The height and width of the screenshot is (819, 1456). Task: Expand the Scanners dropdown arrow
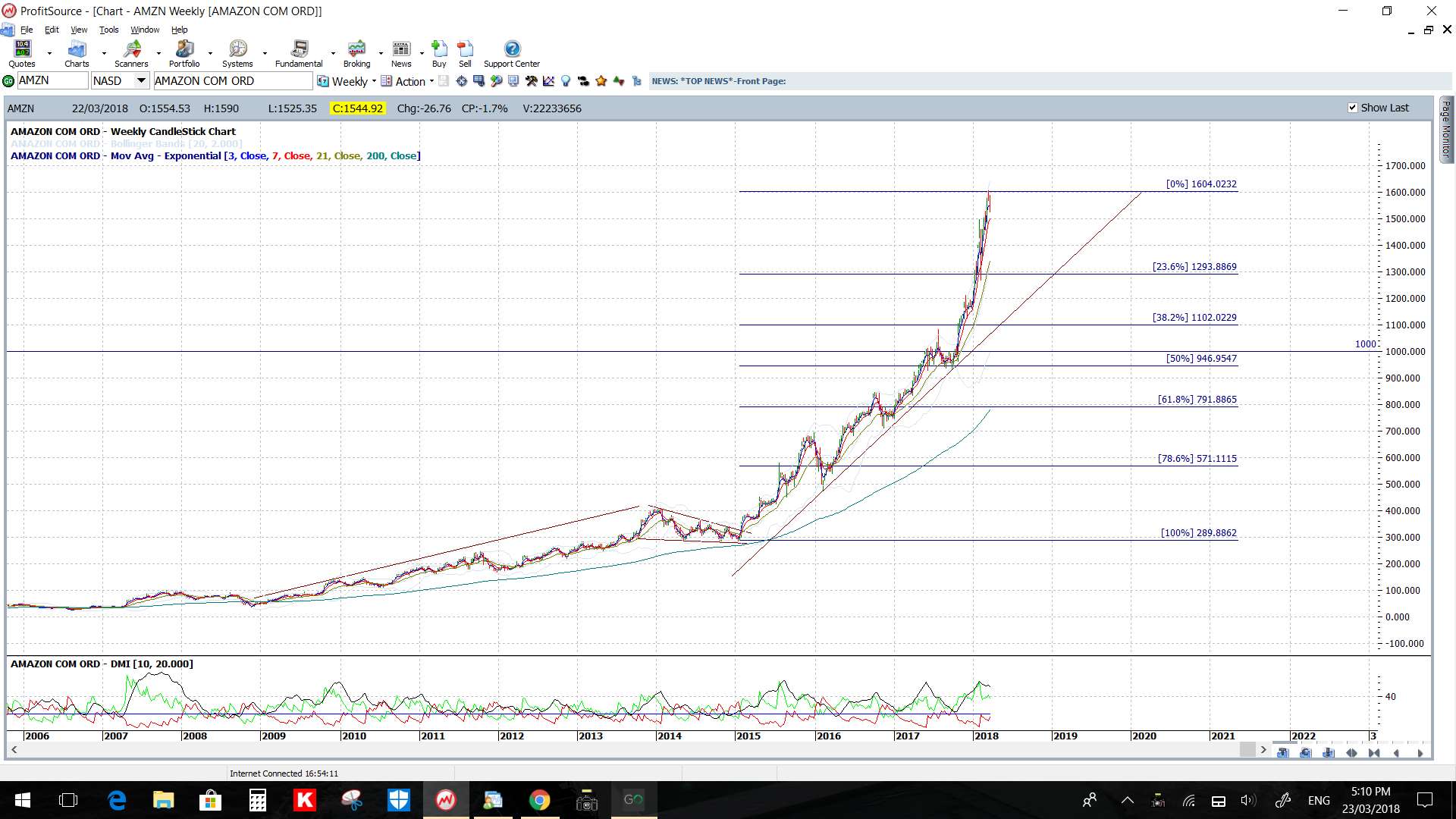[158, 54]
